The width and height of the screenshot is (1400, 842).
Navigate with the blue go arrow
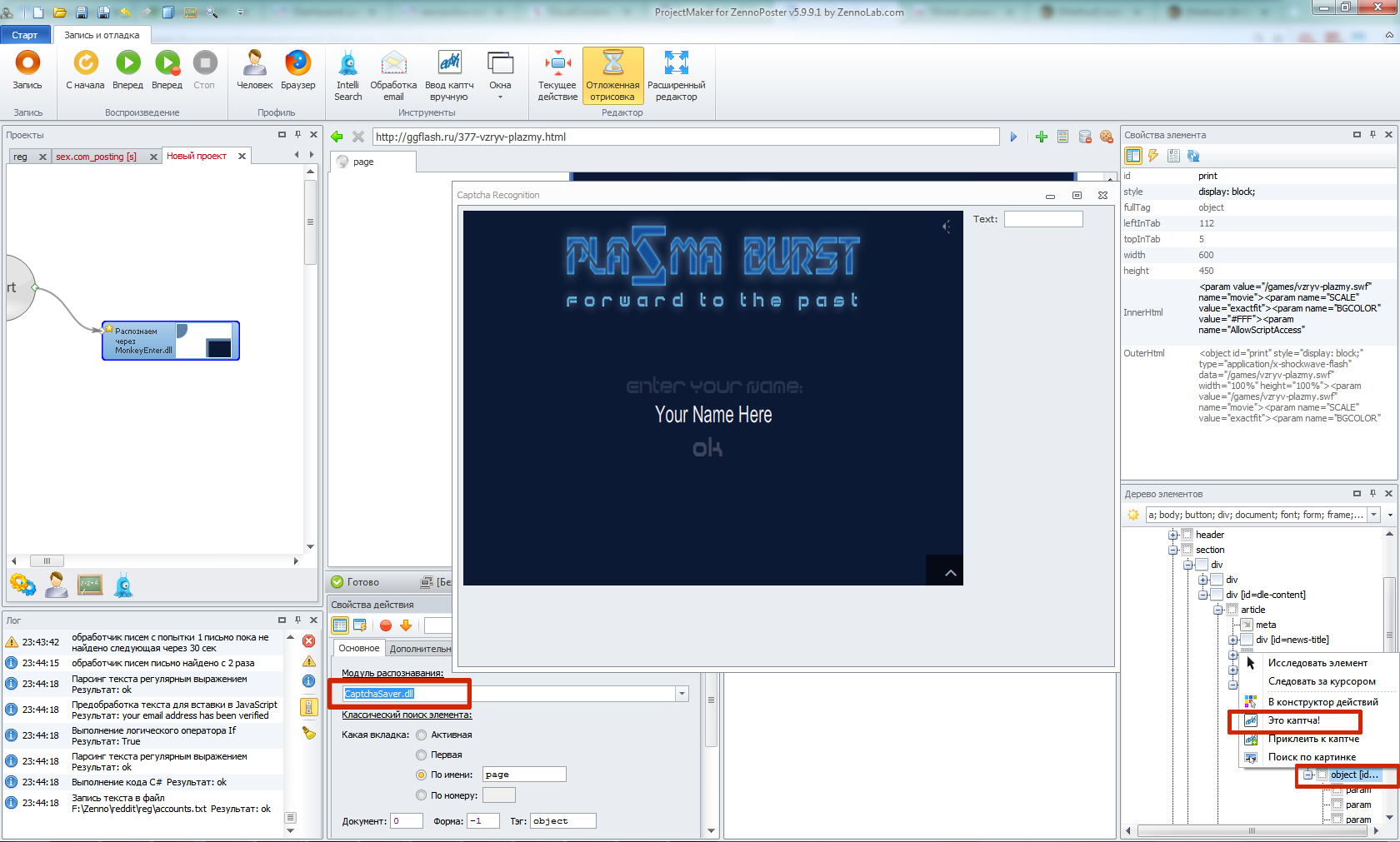[1013, 137]
